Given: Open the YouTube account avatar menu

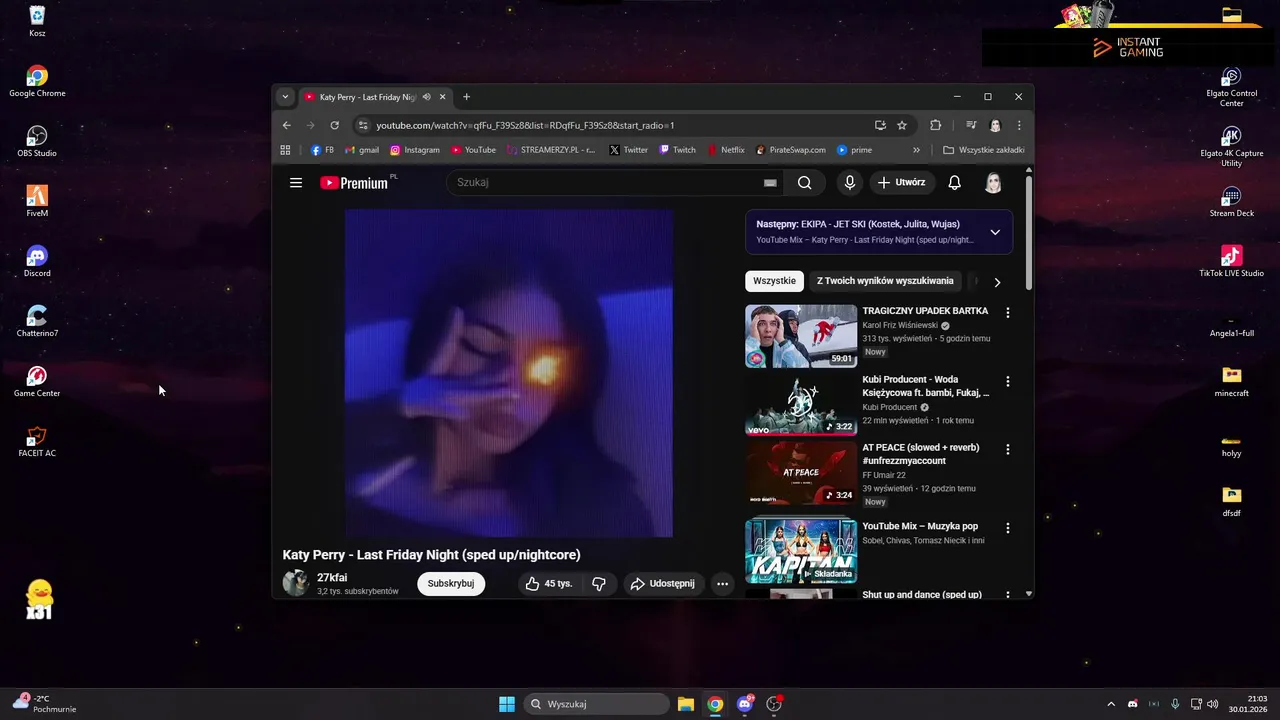Looking at the screenshot, I should coord(993,183).
